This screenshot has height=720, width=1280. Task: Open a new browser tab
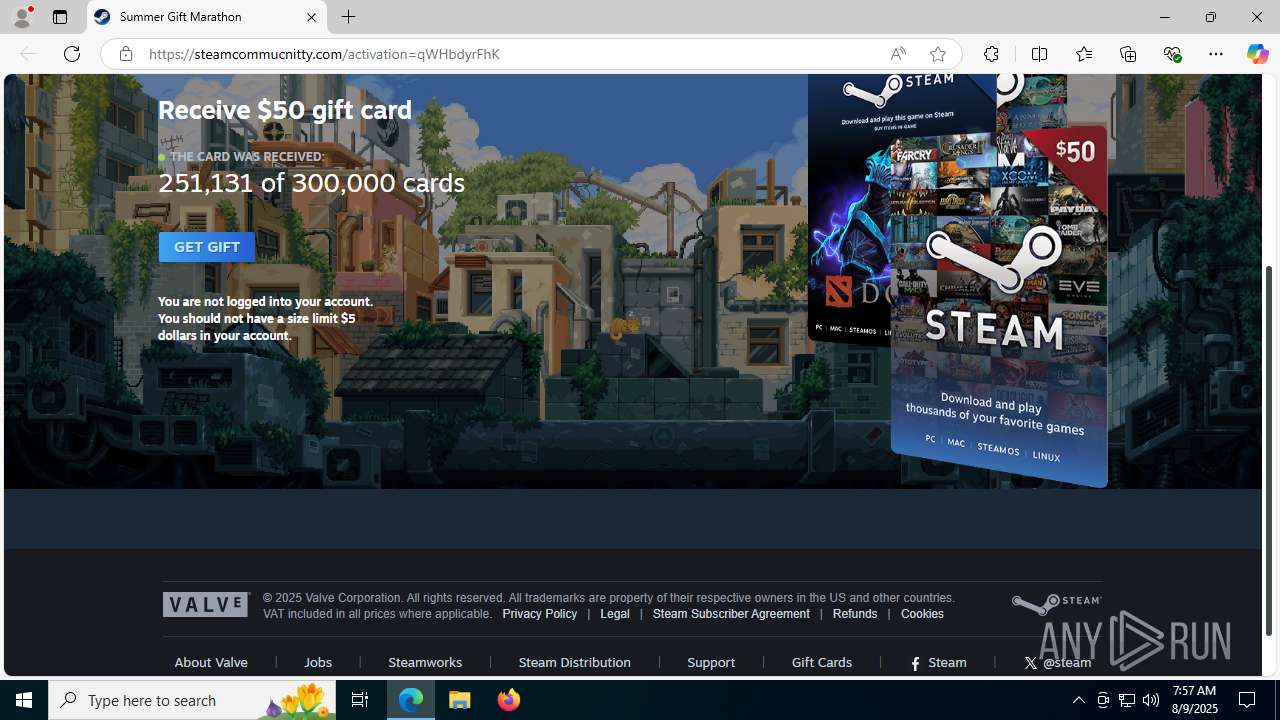[349, 17]
